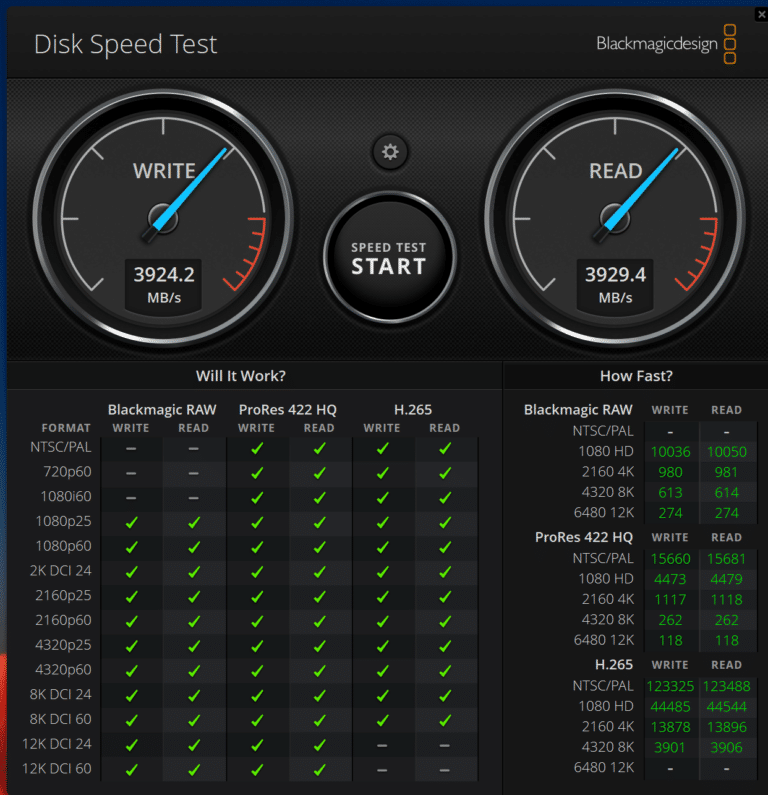
Task: Click the 12K DCI 24 row label
Action: pyautogui.click(x=57, y=744)
